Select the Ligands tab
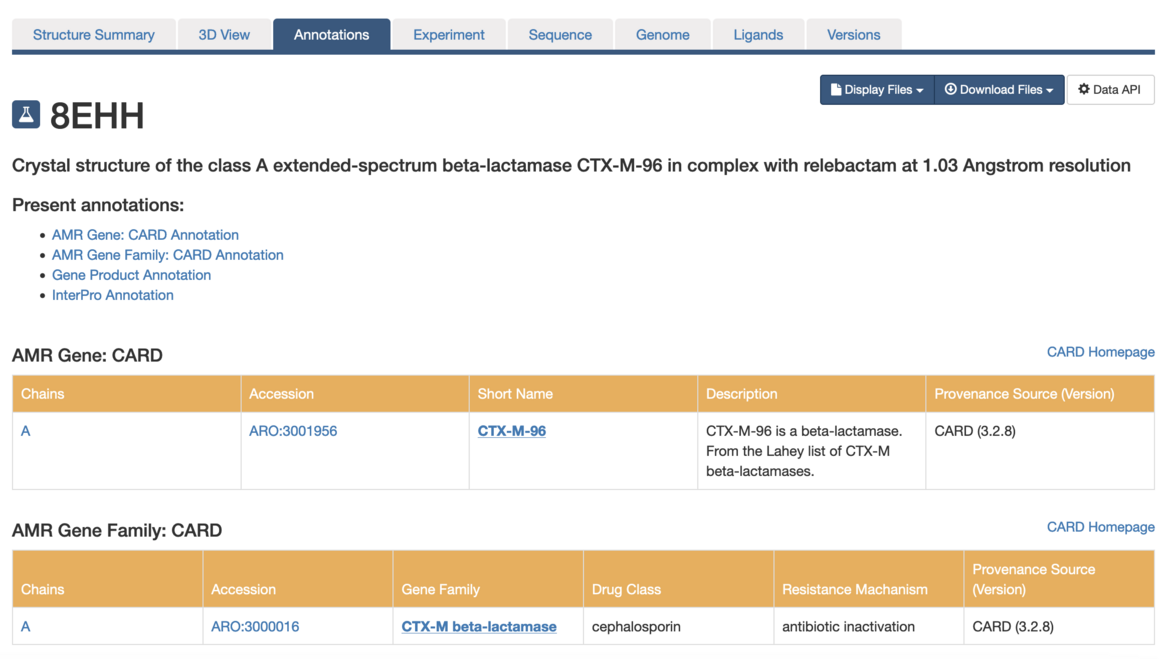Viewport: 1170px width, 659px height. click(x=758, y=33)
